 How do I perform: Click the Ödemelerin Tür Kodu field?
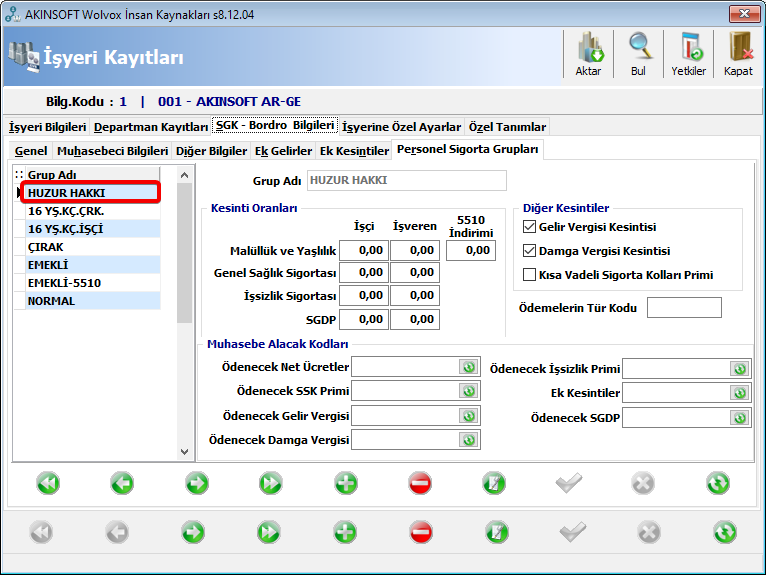point(684,307)
